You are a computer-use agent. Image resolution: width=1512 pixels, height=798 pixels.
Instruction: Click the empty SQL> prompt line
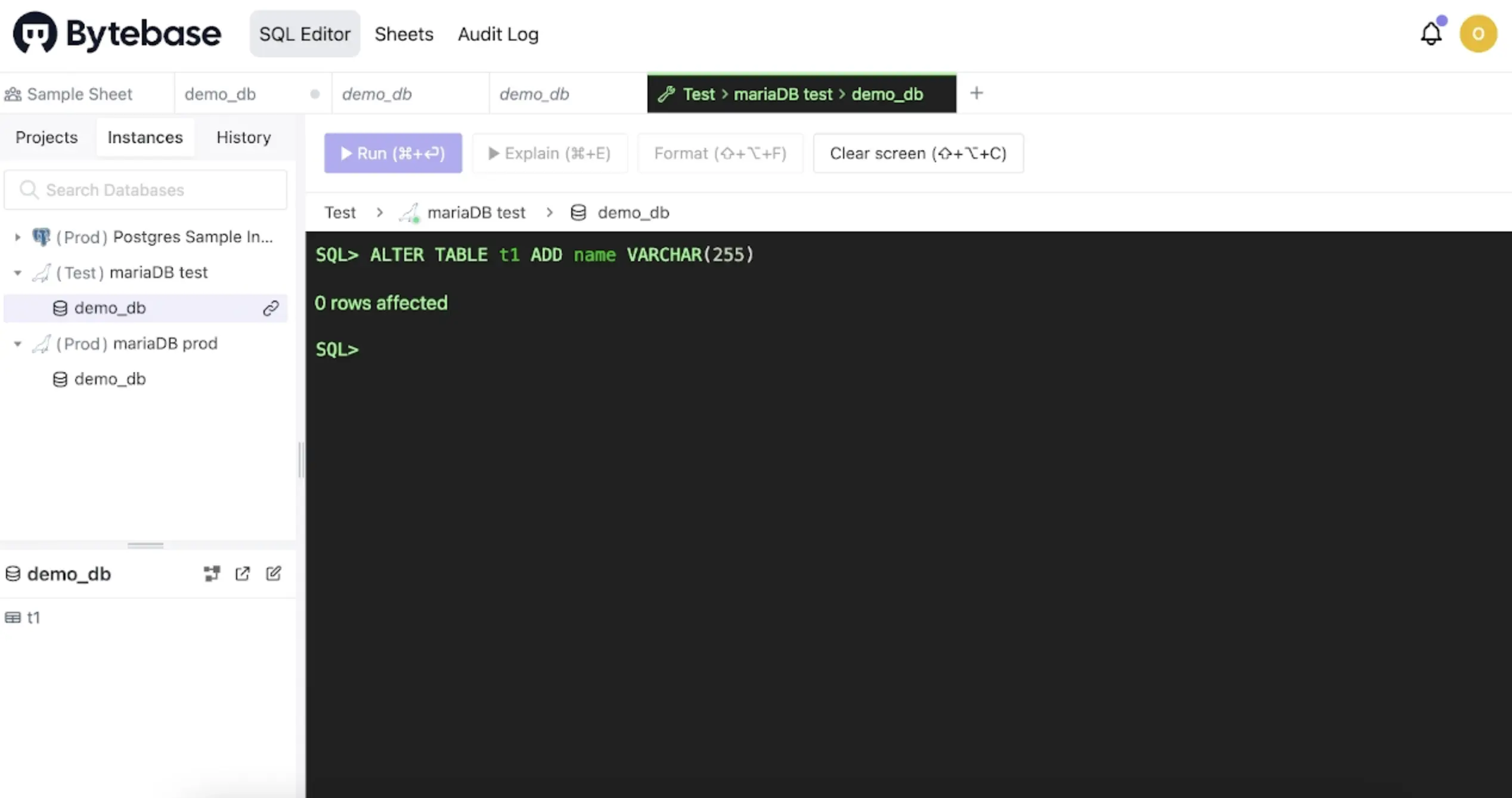pyautogui.click(x=337, y=349)
